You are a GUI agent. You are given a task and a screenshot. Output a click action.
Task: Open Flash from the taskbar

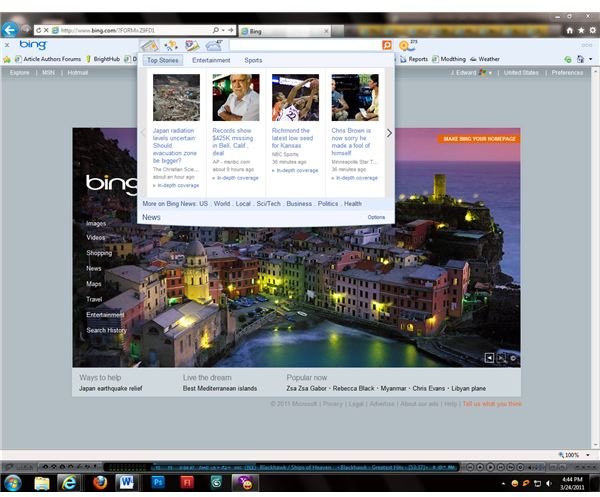(187, 482)
